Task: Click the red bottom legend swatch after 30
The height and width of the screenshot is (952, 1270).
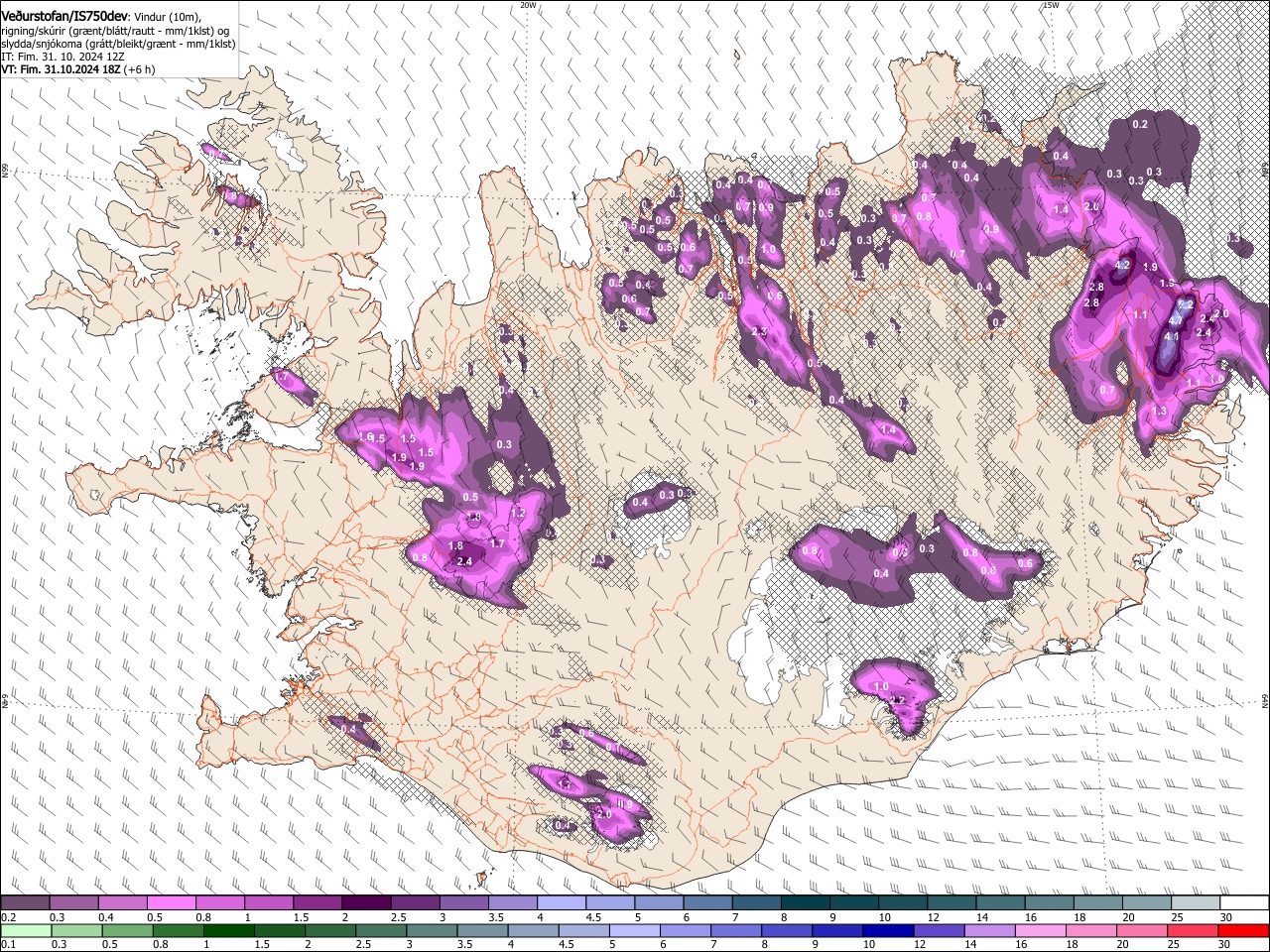Action: click(1244, 930)
